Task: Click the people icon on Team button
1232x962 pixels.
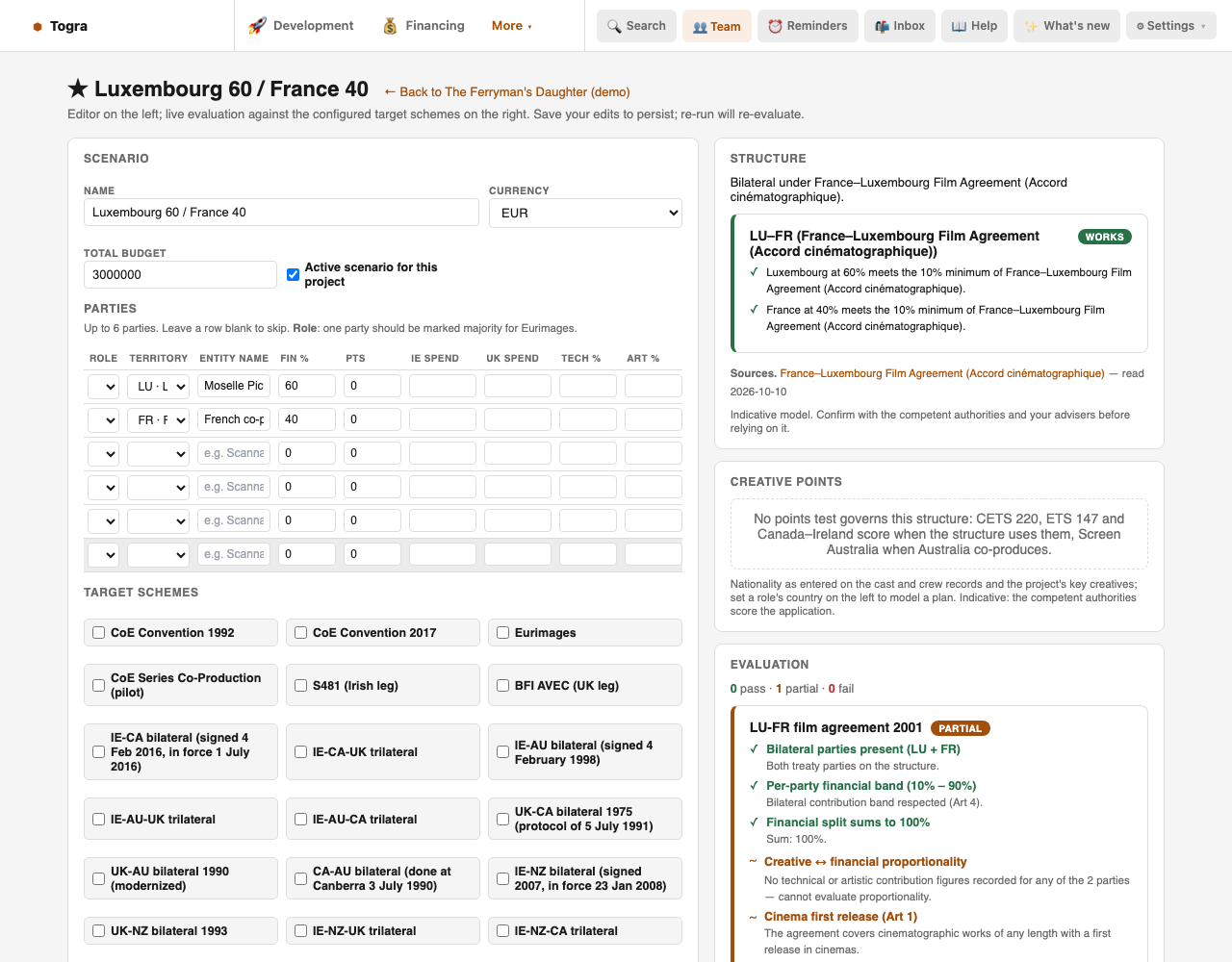Action: click(x=700, y=27)
